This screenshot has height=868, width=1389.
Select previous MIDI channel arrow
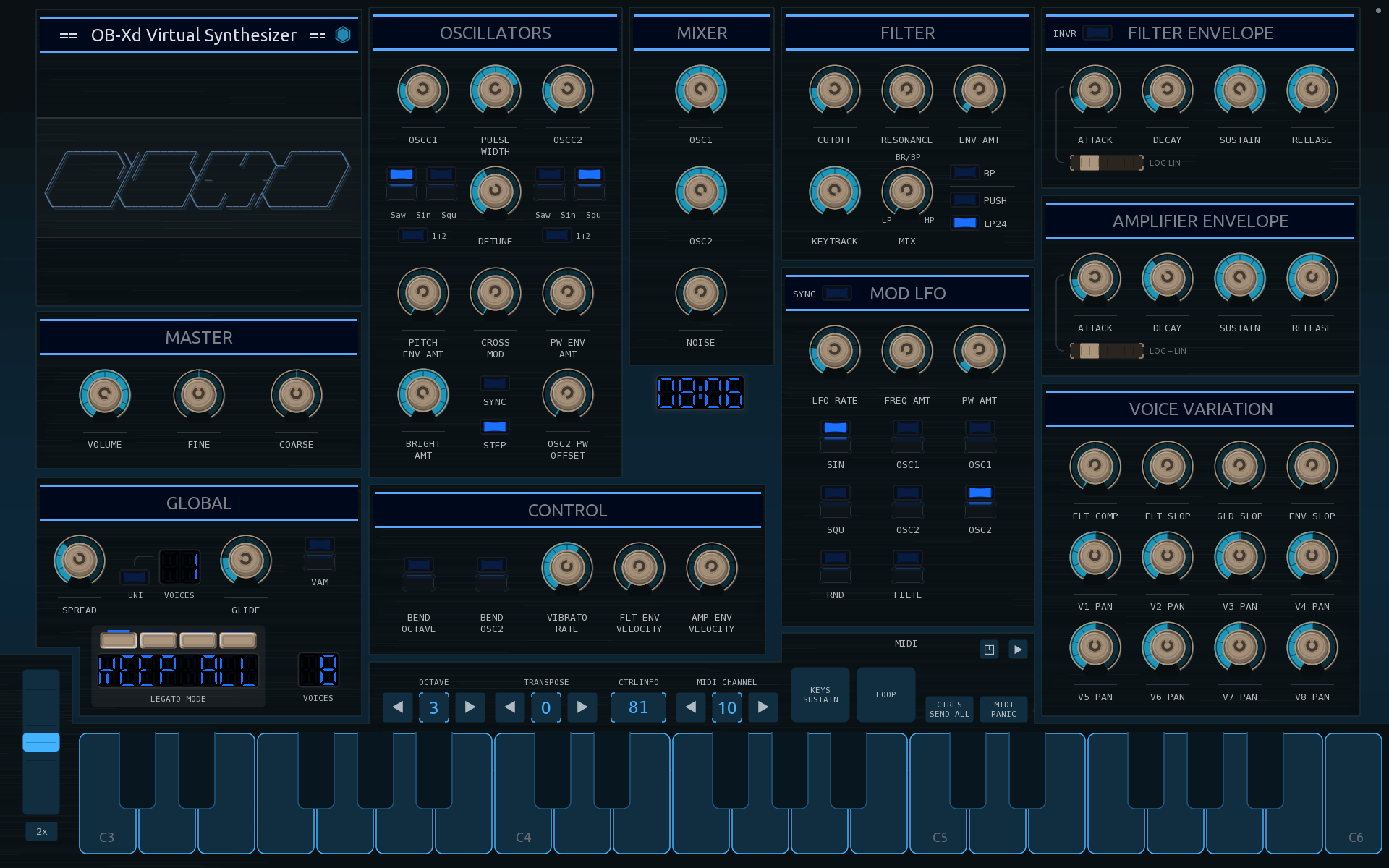pos(691,707)
